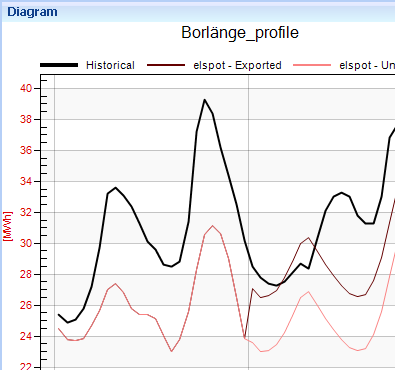The image size is (395, 370).
Task: Click the [MWh] axis unit label
Action: click(x=7, y=226)
